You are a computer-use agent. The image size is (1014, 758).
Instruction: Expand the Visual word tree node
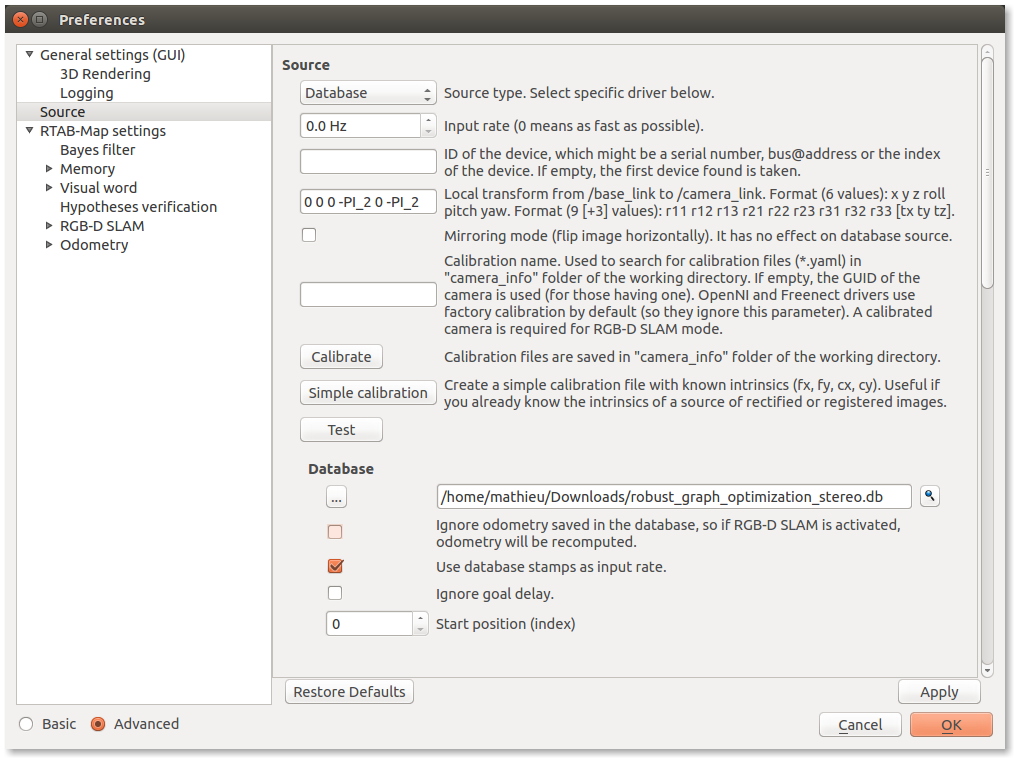point(49,188)
